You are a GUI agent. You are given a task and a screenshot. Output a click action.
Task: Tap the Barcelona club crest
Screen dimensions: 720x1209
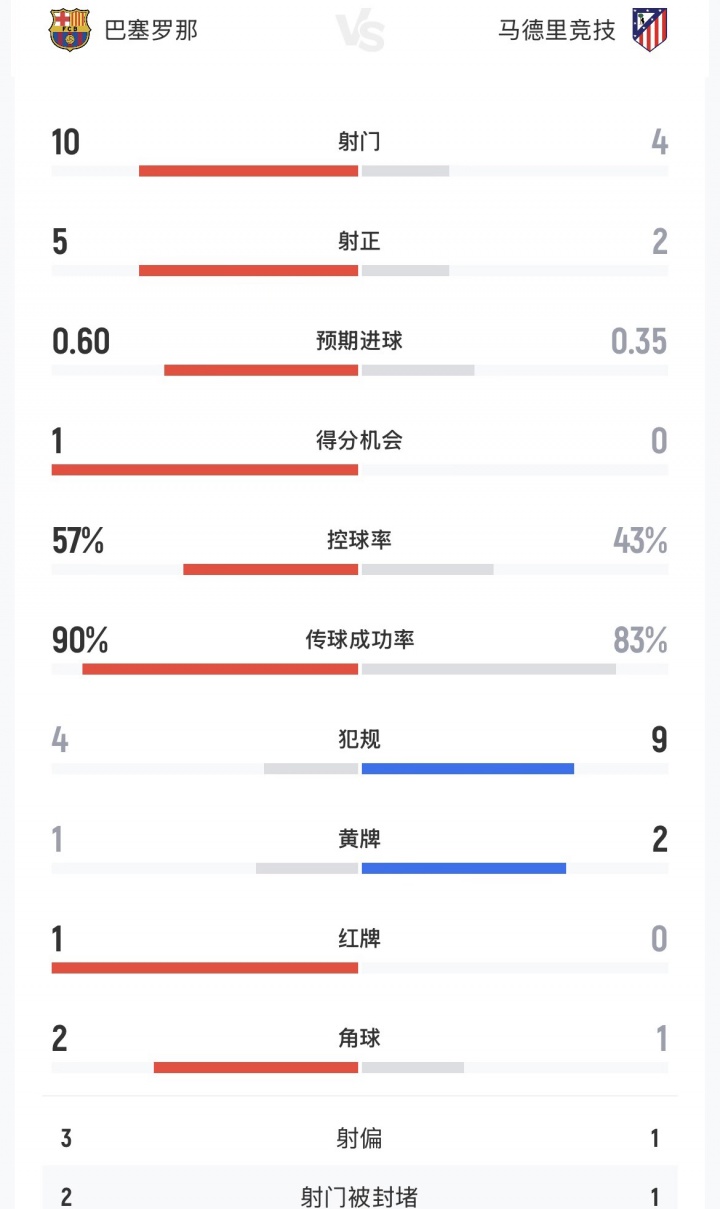click(x=70, y=30)
